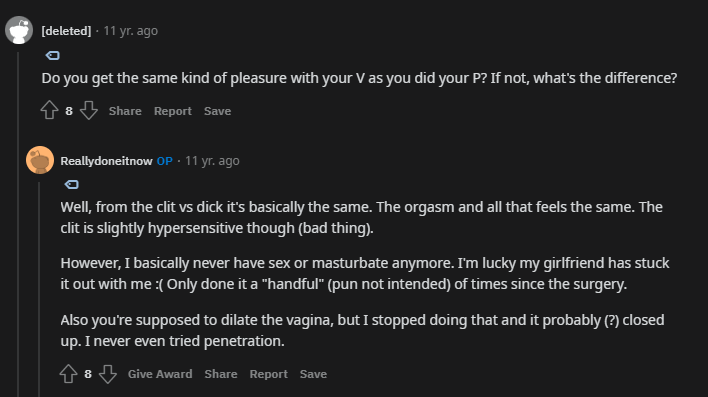Downvote Reallydoneitnow's reply

pos(108,374)
